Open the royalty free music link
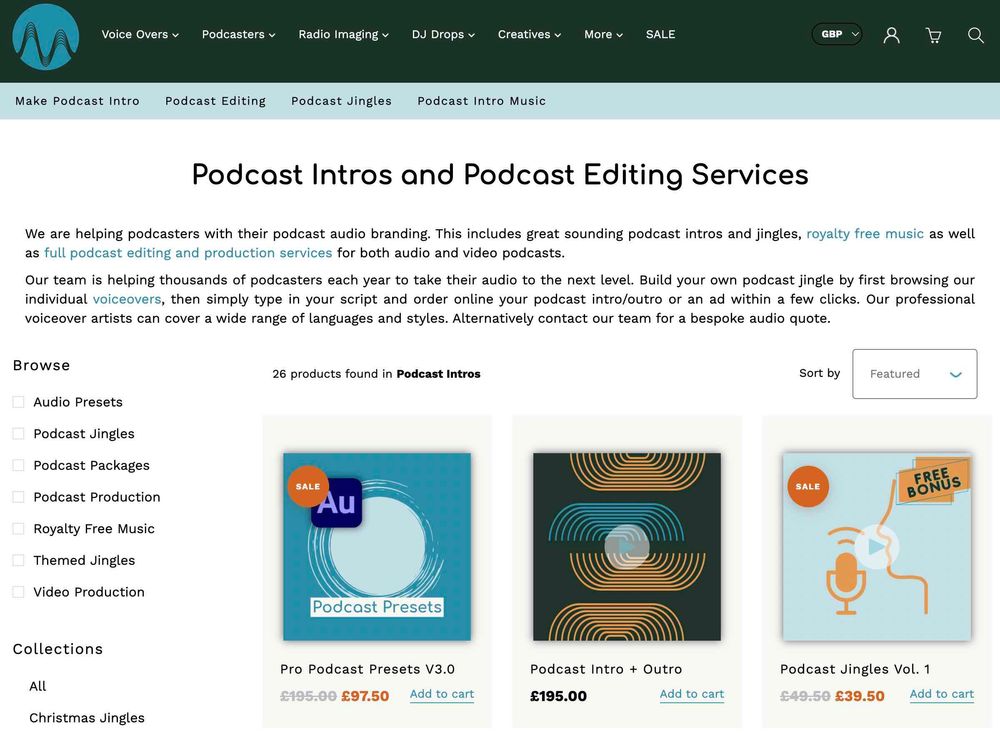The width and height of the screenshot is (1000, 733). pyautogui.click(x=864, y=233)
